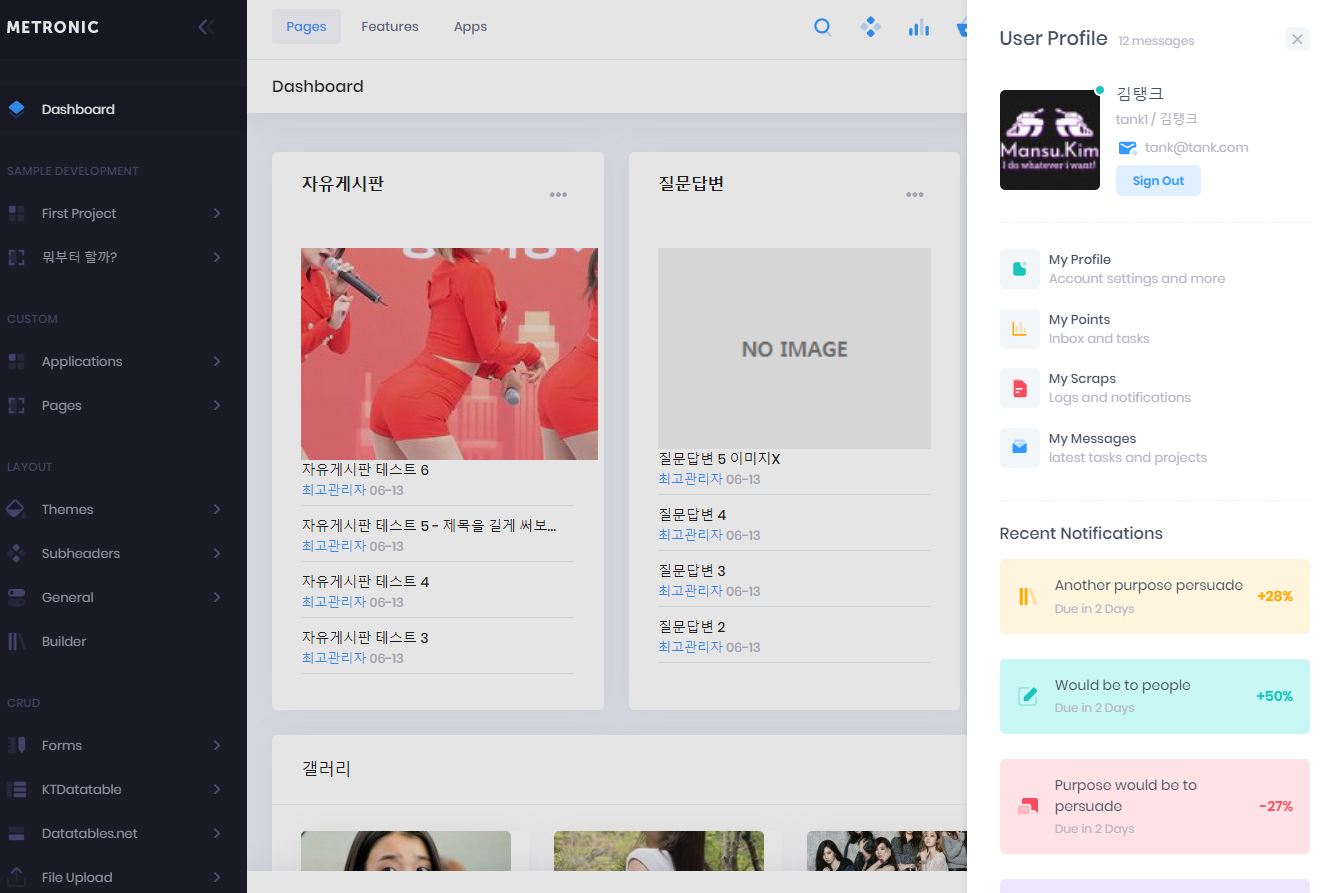
Task: Collapse the sidebar with double-chevron icon
Action: (x=206, y=27)
